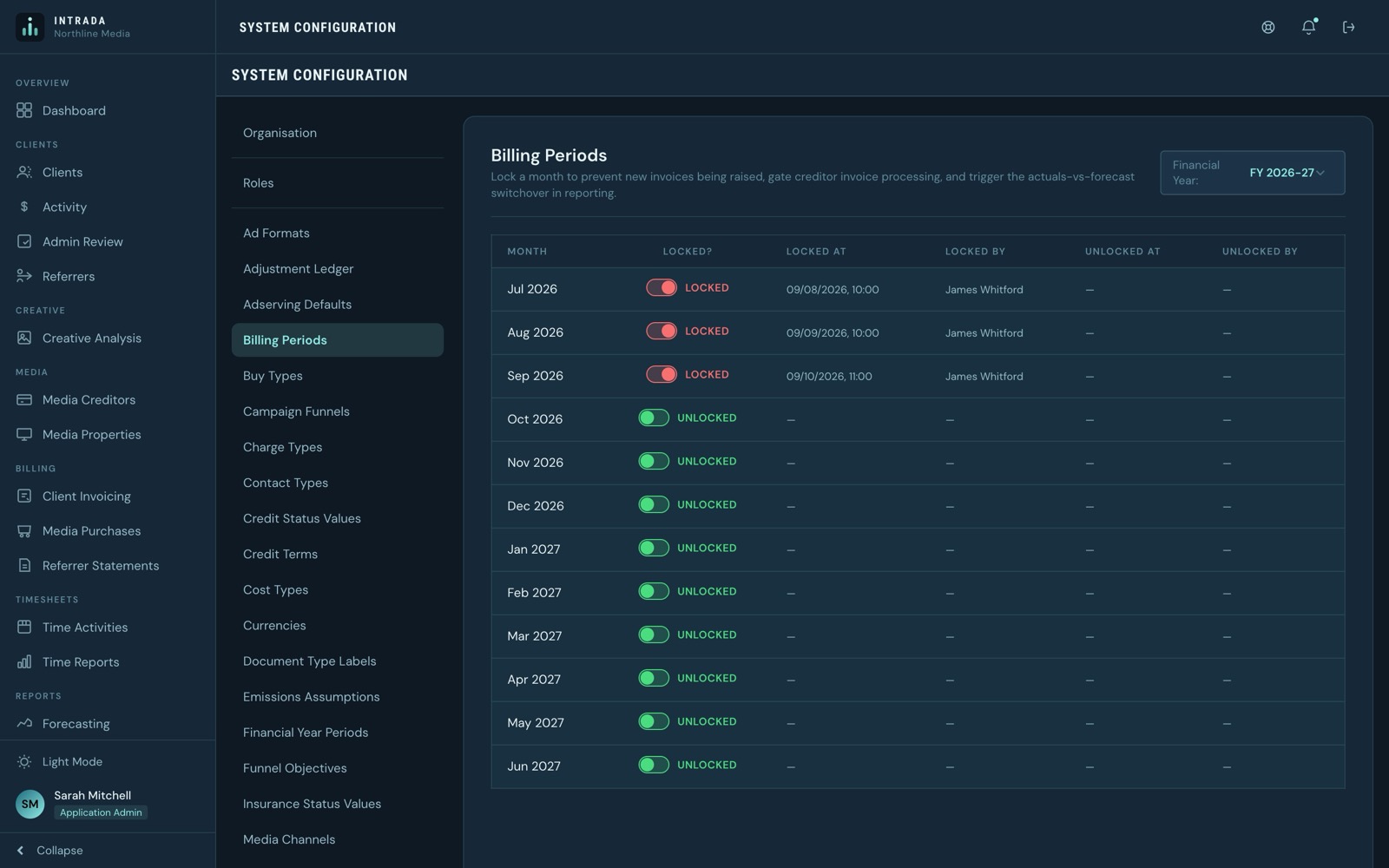Click the Referrers arrow icon

24,276
